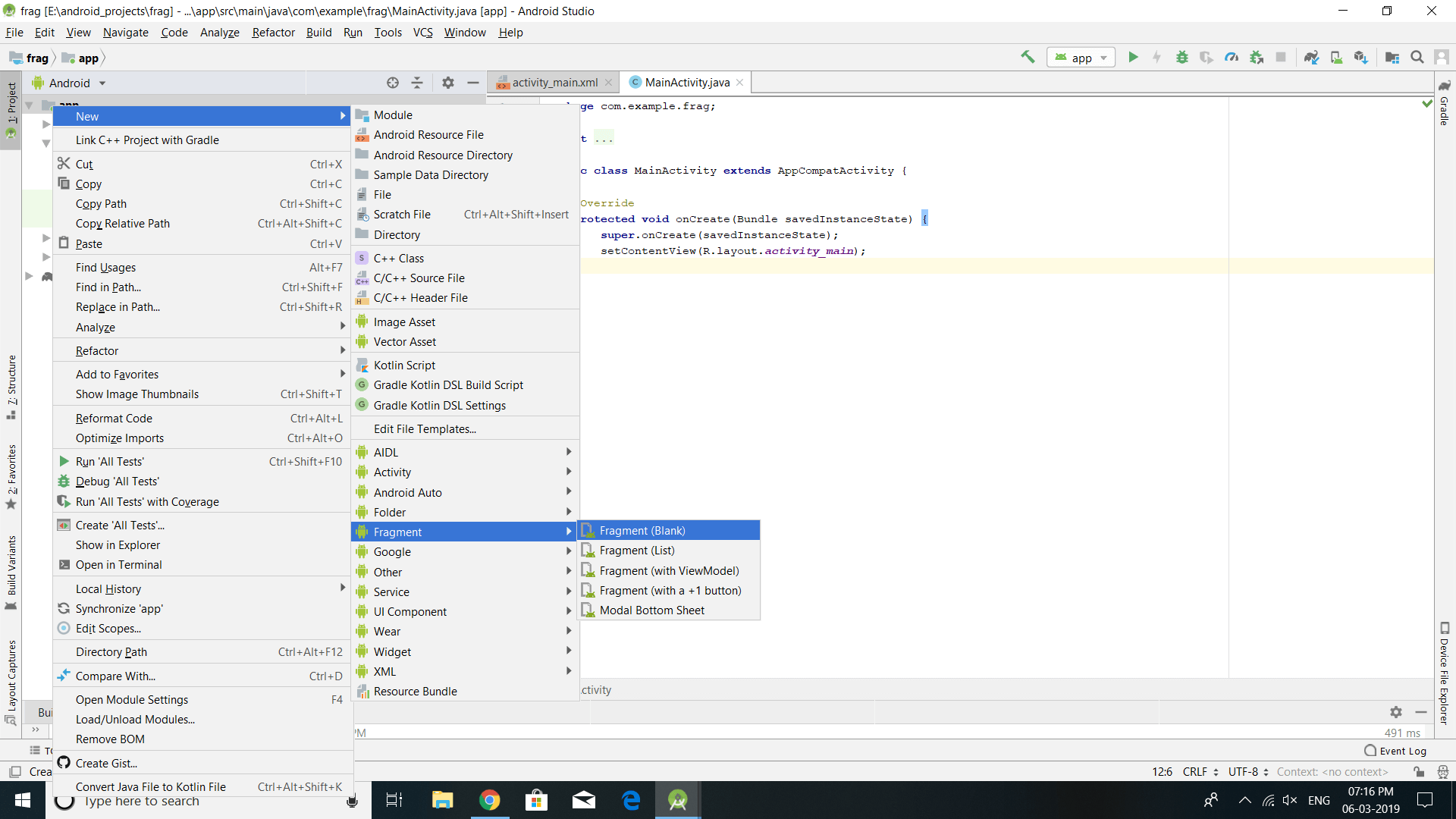The width and height of the screenshot is (1456, 819).
Task: Click the Make Project hammer icon
Action: click(1028, 57)
